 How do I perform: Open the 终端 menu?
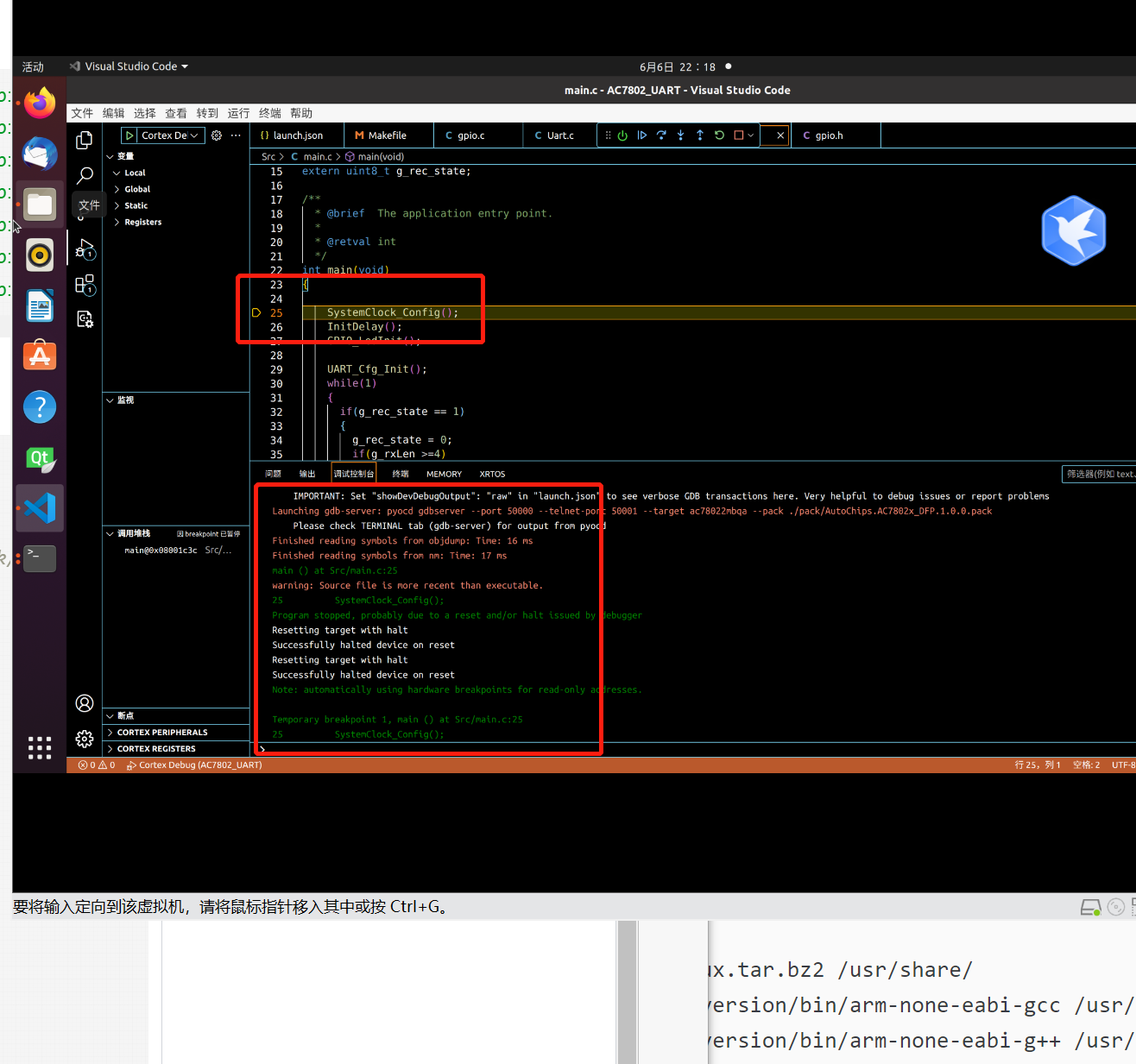click(x=269, y=113)
